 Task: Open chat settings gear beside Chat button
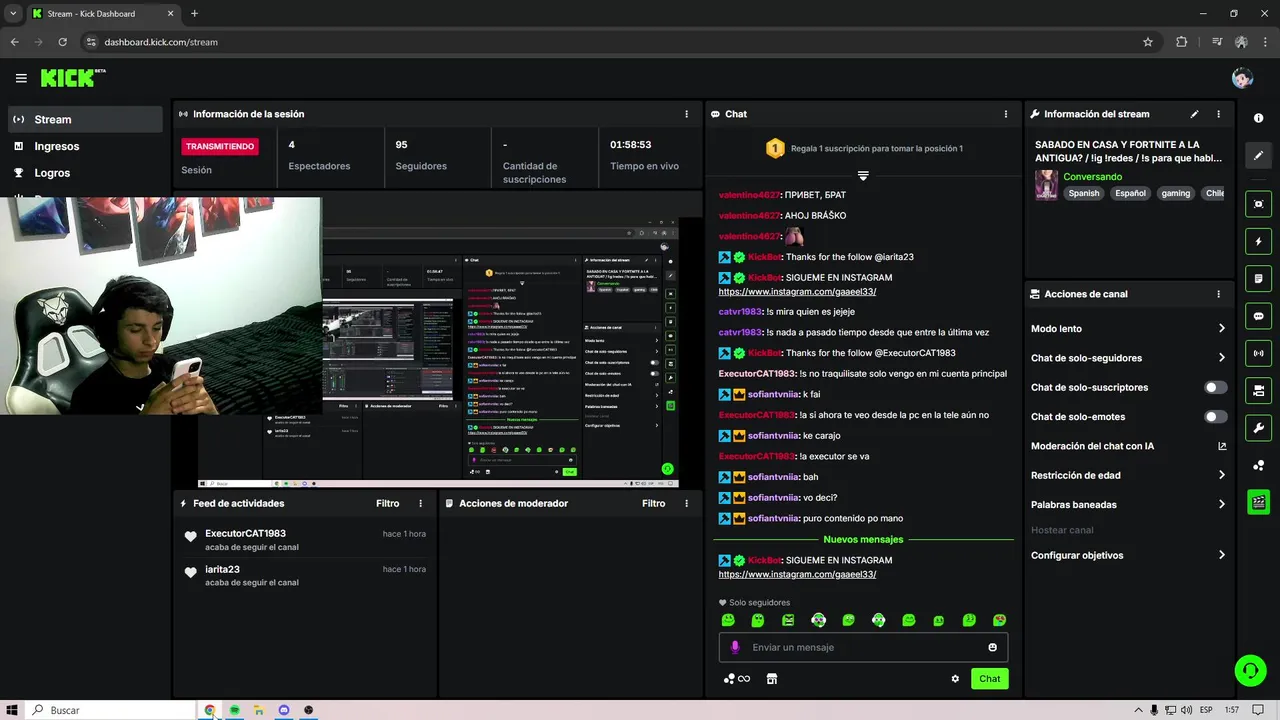pyautogui.click(x=955, y=679)
